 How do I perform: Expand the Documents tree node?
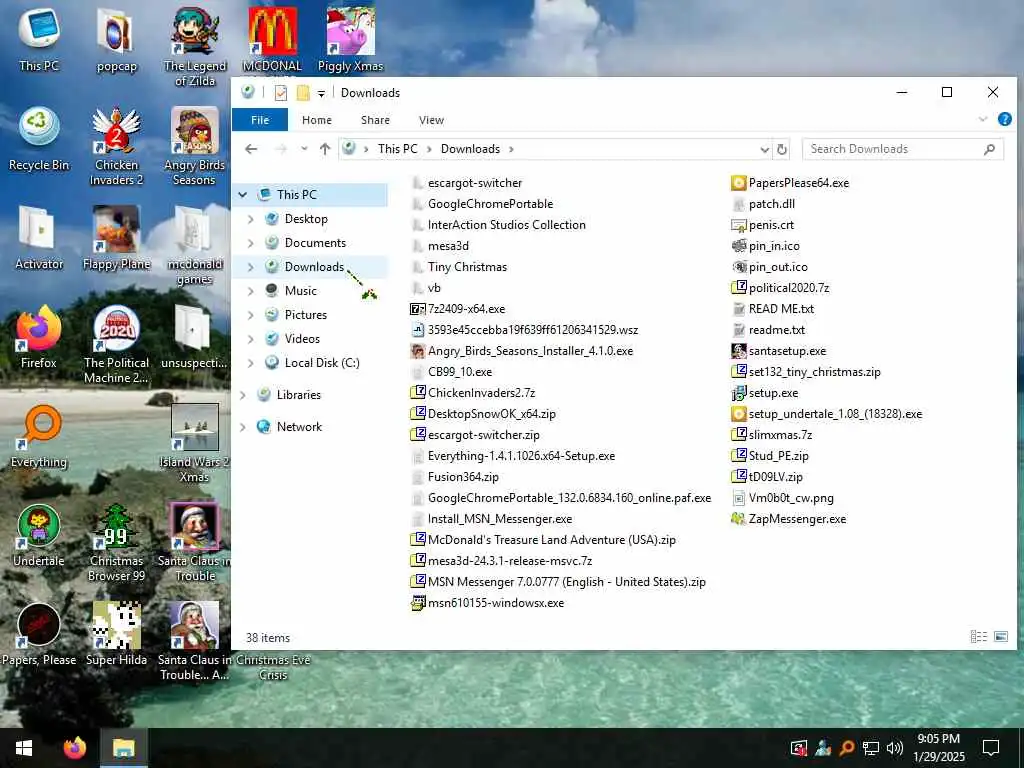click(x=251, y=243)
